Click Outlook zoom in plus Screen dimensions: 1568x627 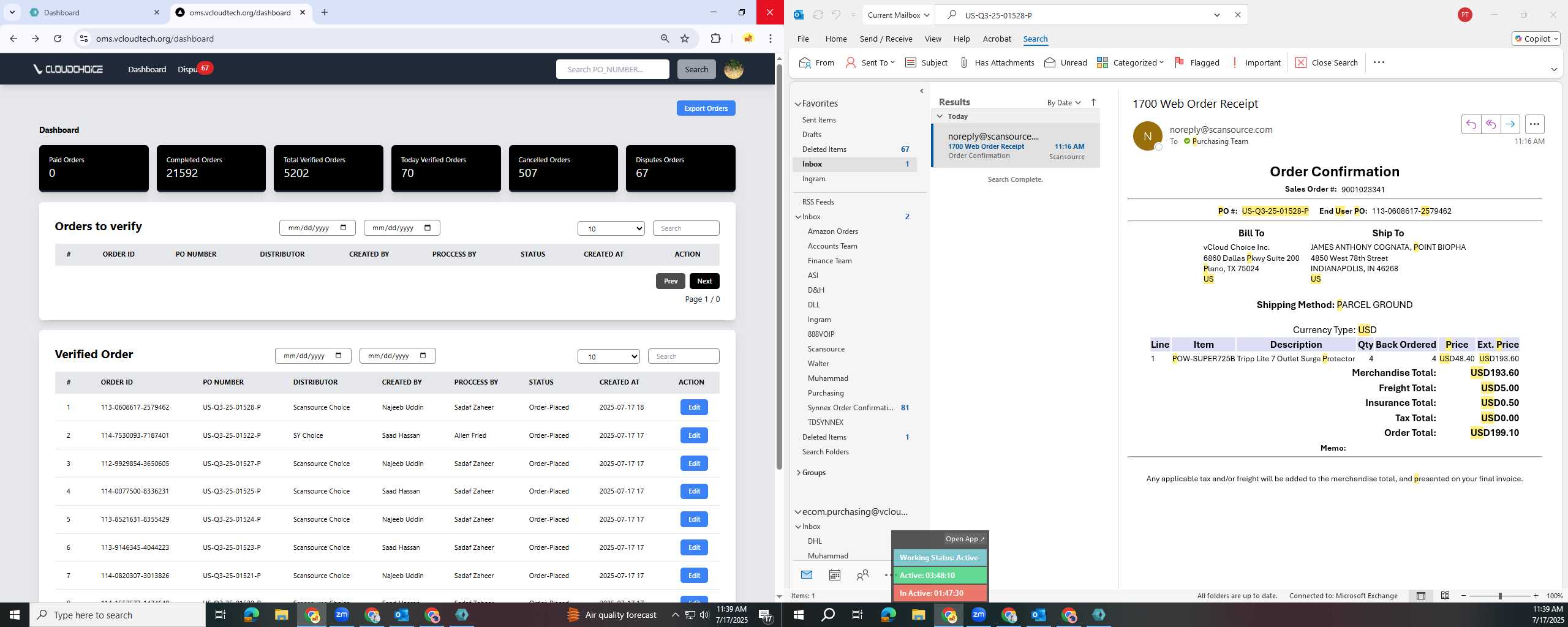point(1536,596)
